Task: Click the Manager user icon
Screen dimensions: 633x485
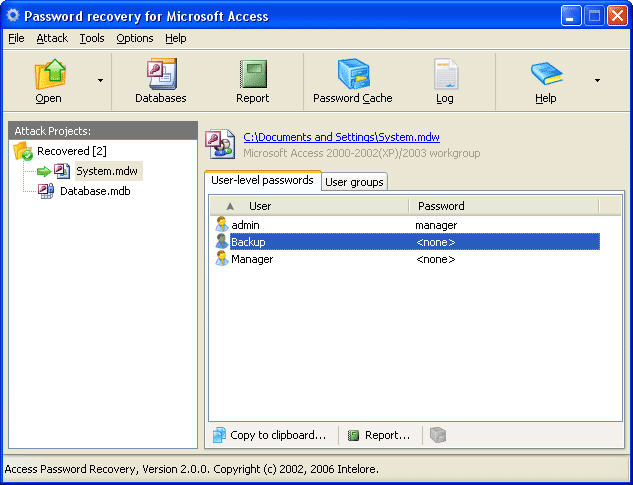Action: point(222,258)
